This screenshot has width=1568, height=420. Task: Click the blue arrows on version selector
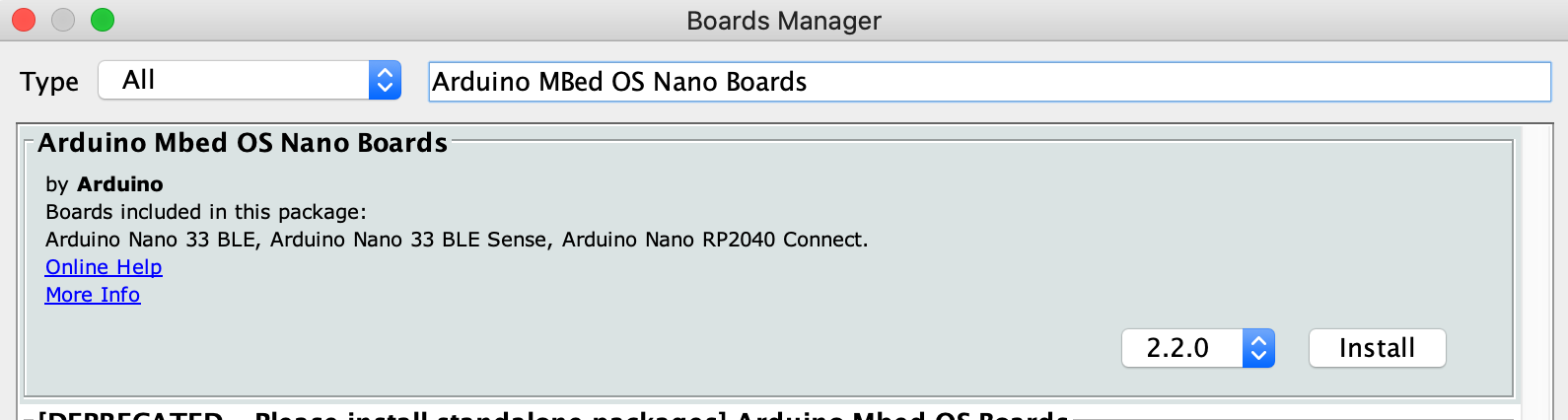pos(1258,348)
